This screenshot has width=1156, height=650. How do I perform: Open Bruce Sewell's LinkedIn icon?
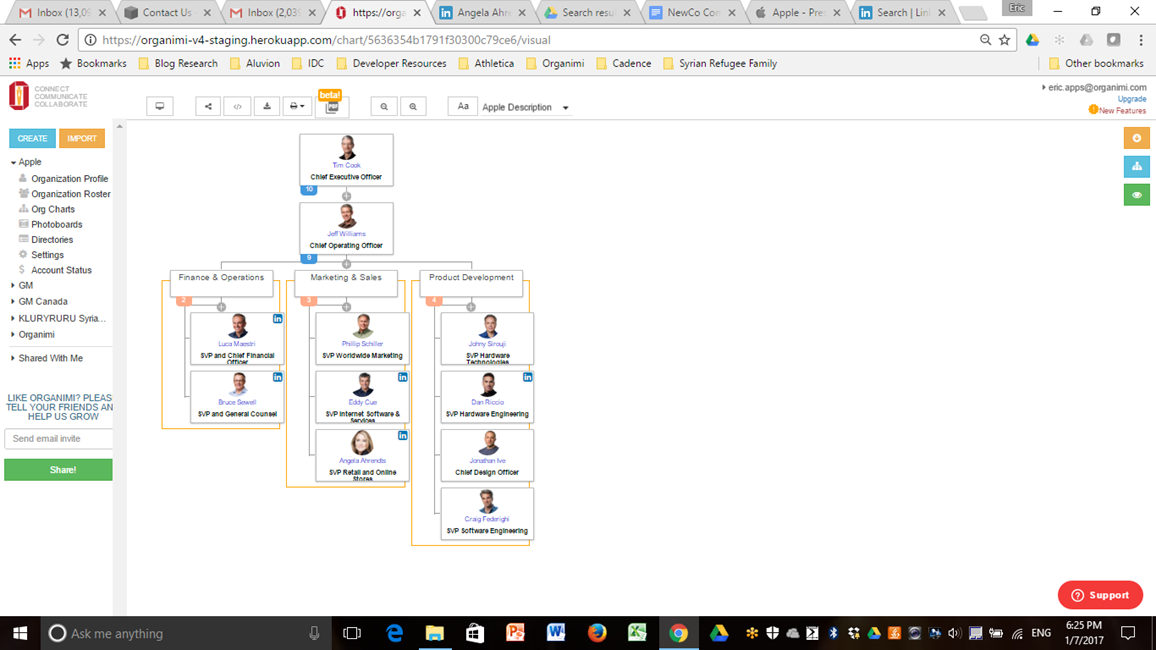tap(277, 377)
